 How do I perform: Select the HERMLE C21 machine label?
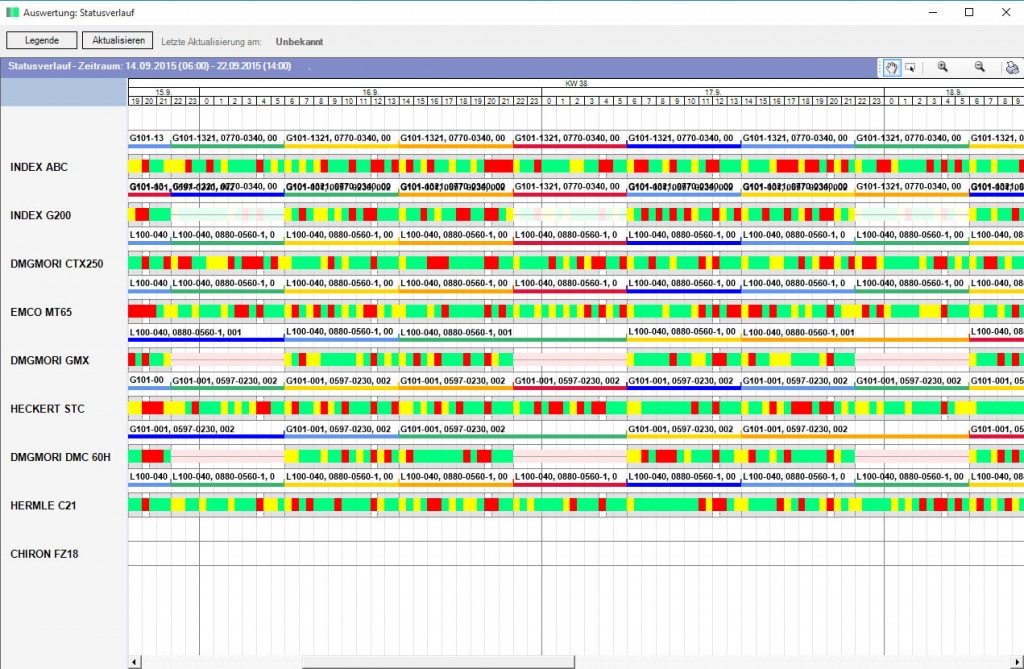pos(43,505)
